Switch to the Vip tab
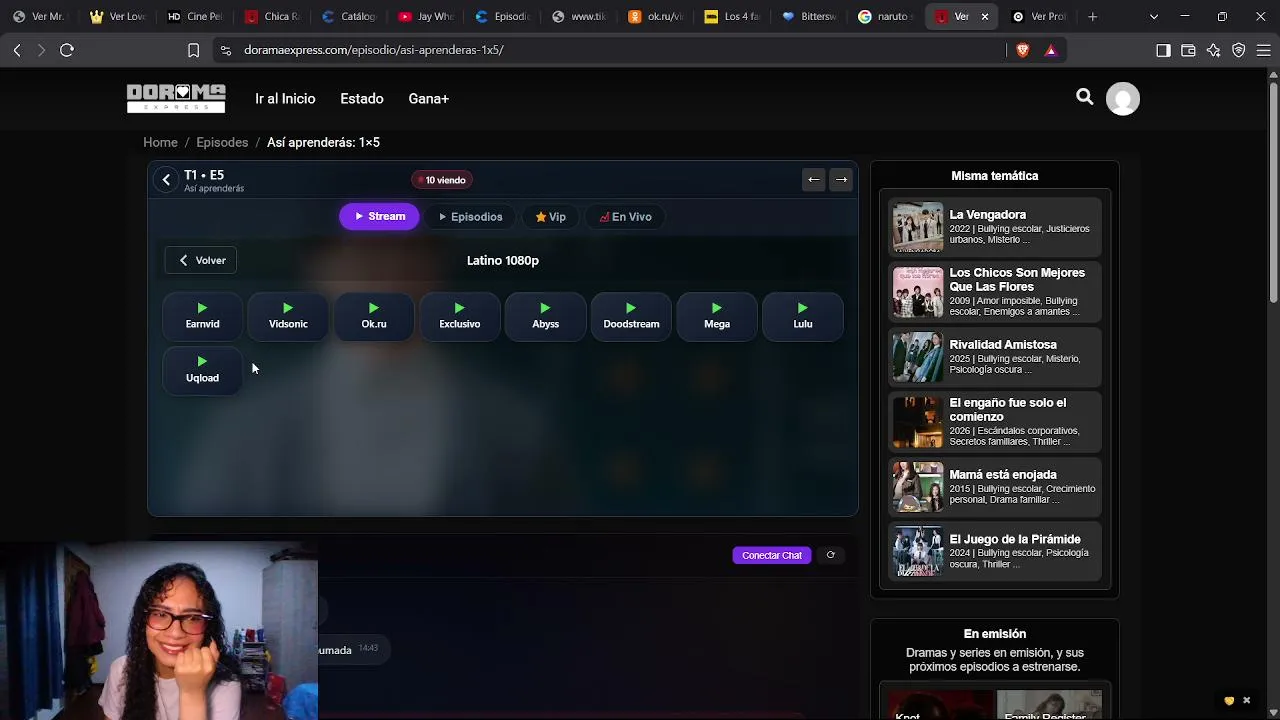The image size is (1280, 720). pos(550,217)
